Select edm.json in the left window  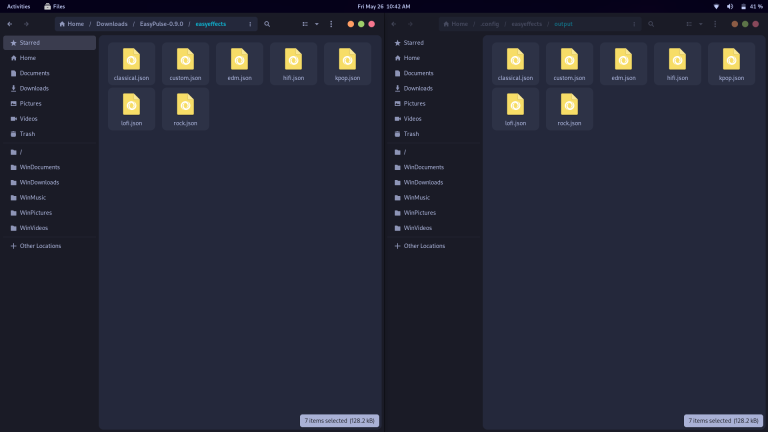pos(239,63)
